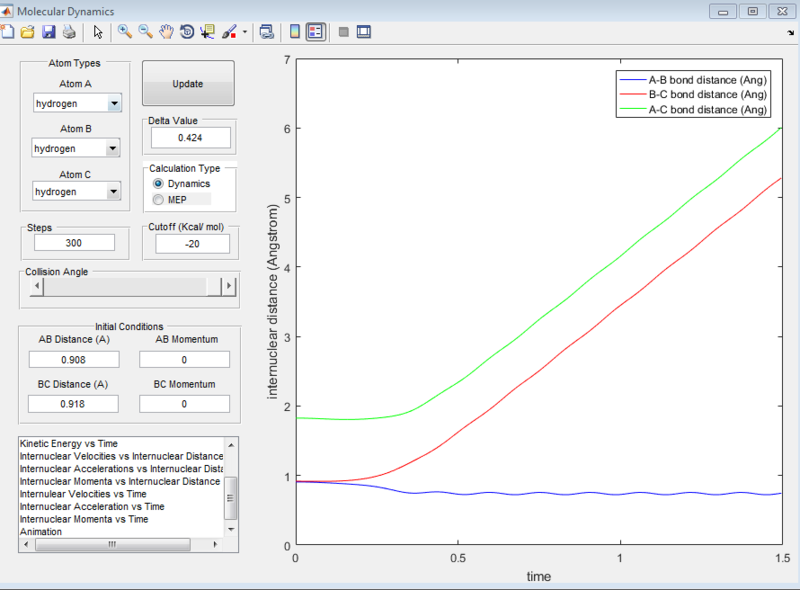Click the Open File folder icon
Image resolution: width=800 pixels, height=590 pixels.
click(28, 32)
